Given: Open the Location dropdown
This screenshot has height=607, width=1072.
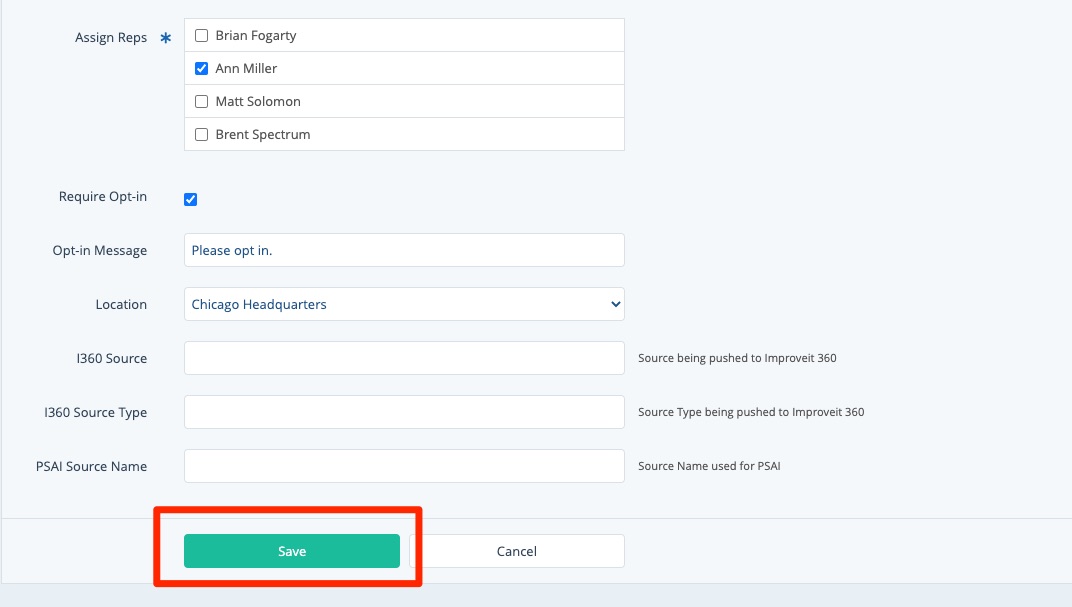Looking at the screenshot, I should click(404, 304).
